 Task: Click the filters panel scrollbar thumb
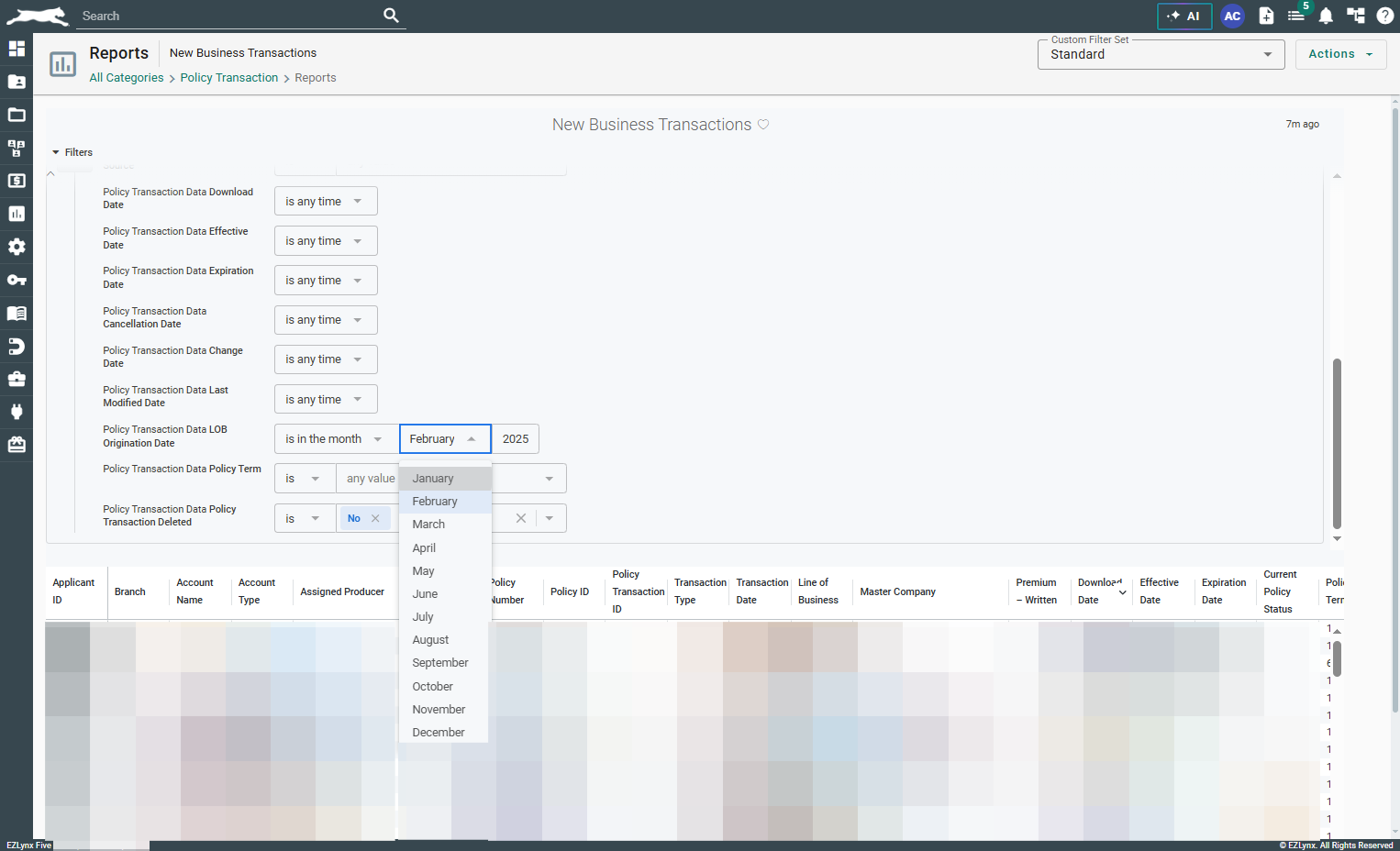tap(1337, 444)
